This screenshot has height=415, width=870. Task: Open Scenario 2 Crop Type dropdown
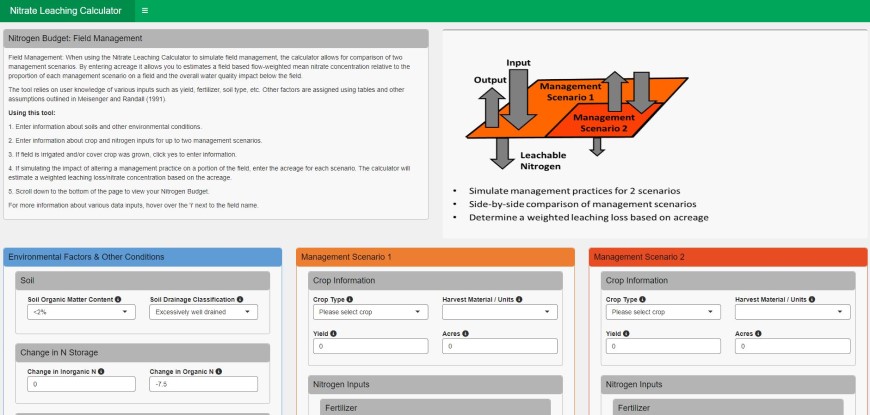pyautogui.click(x=664, y=312)
